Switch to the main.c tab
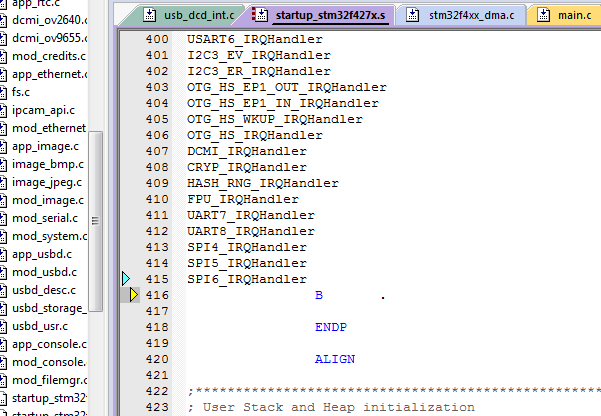Viewport: 601px width, 416px height. click(565, 15)
